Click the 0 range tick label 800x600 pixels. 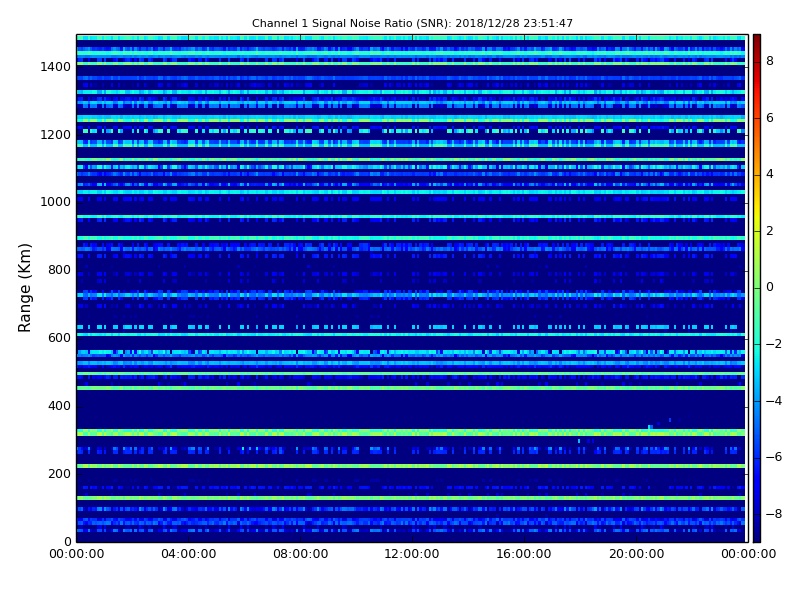tap(67, 541)
